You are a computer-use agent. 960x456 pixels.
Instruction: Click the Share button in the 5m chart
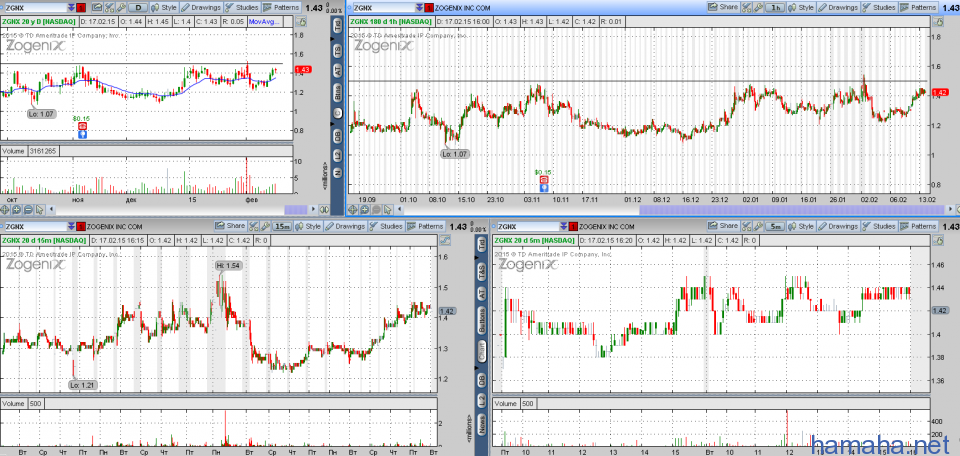[x=723, y=226]
